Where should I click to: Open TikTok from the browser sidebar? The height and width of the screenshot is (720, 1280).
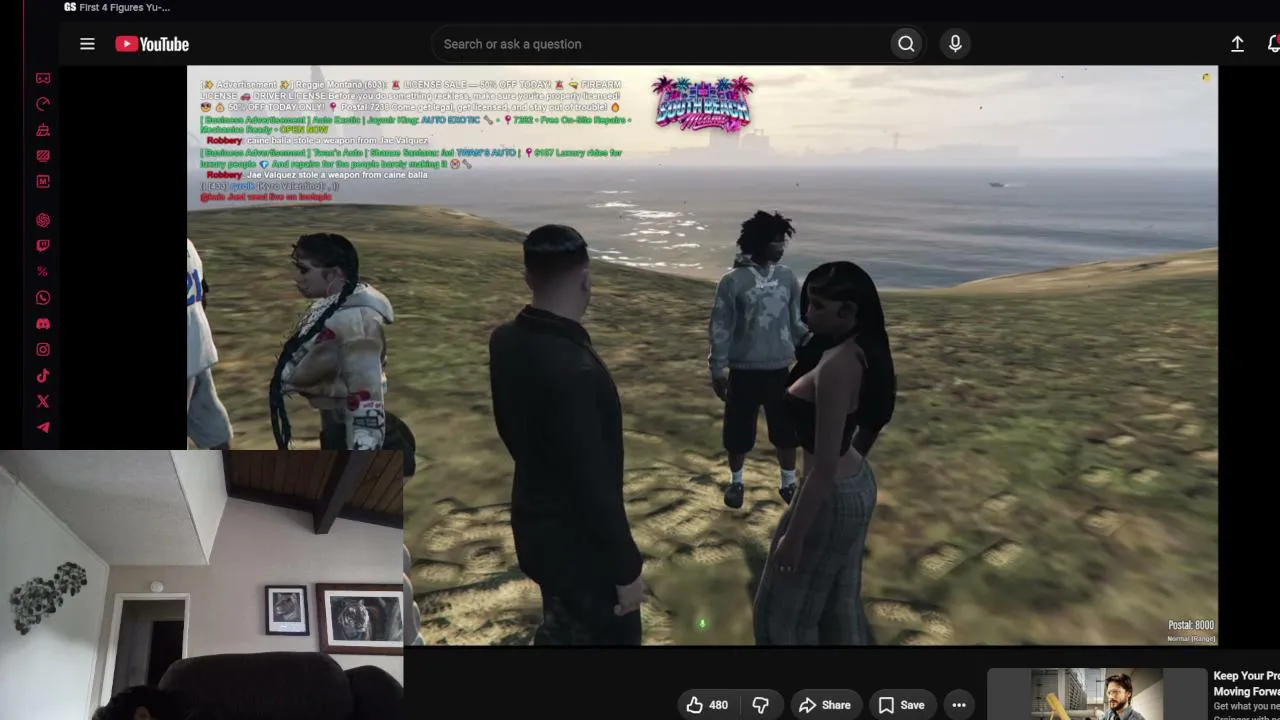(43, 376)
